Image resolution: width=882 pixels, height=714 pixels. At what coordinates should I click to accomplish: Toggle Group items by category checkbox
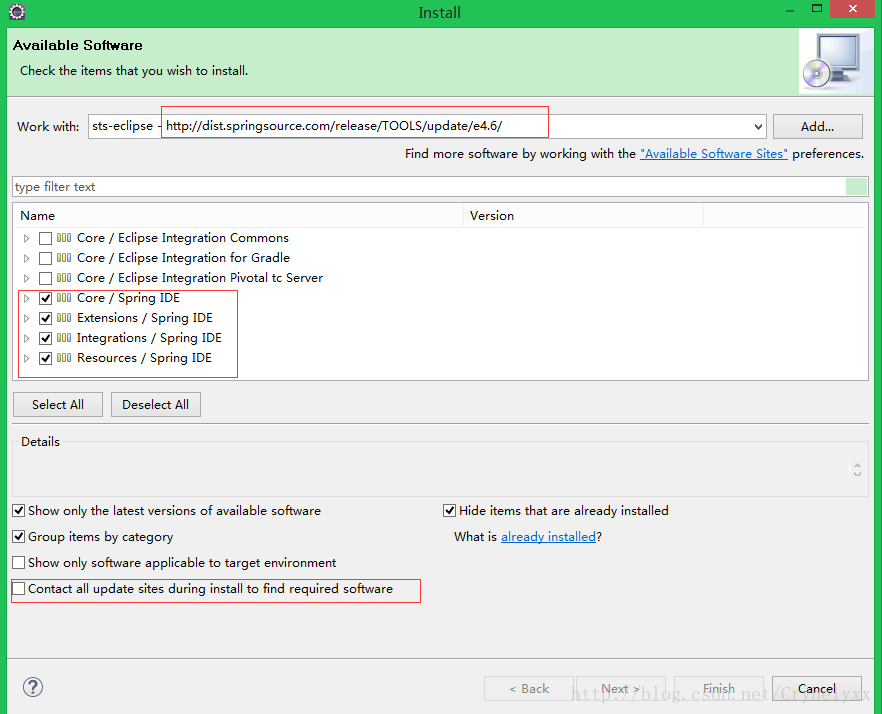click(19, 537)
